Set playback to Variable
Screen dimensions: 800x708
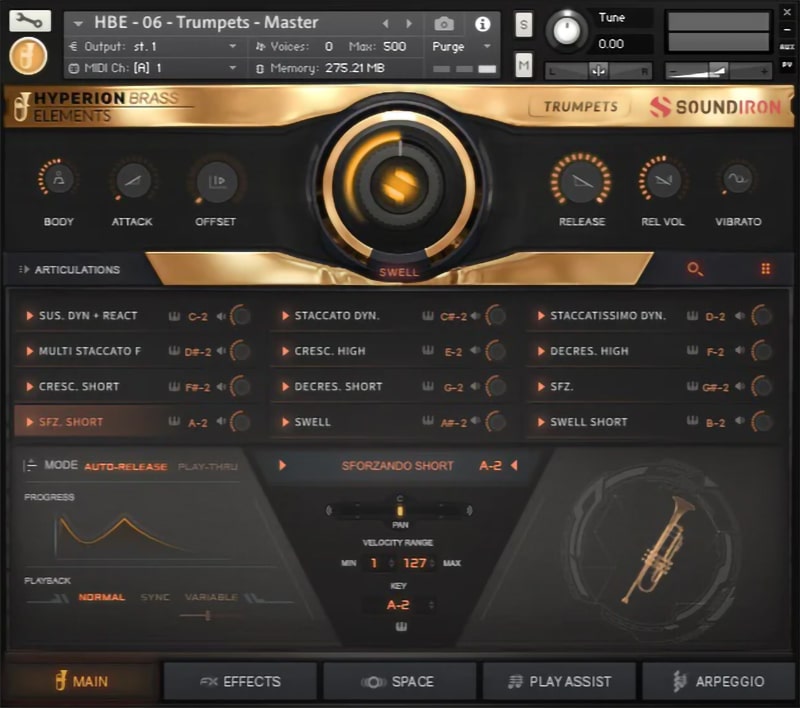click(211, 597)
